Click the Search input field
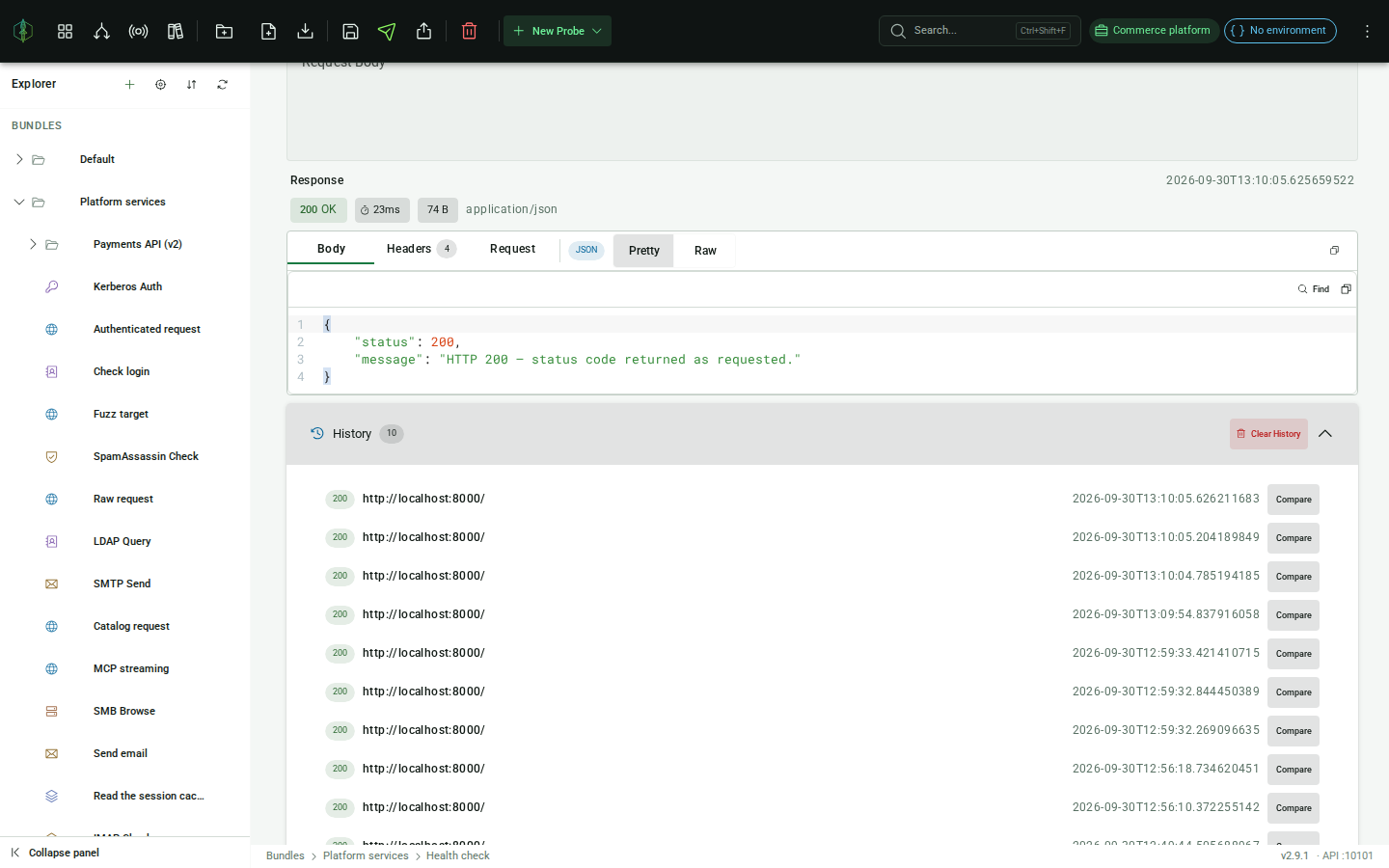This screenshot has height=868, width=1389. pyautogui.click(x=979, y=31)
